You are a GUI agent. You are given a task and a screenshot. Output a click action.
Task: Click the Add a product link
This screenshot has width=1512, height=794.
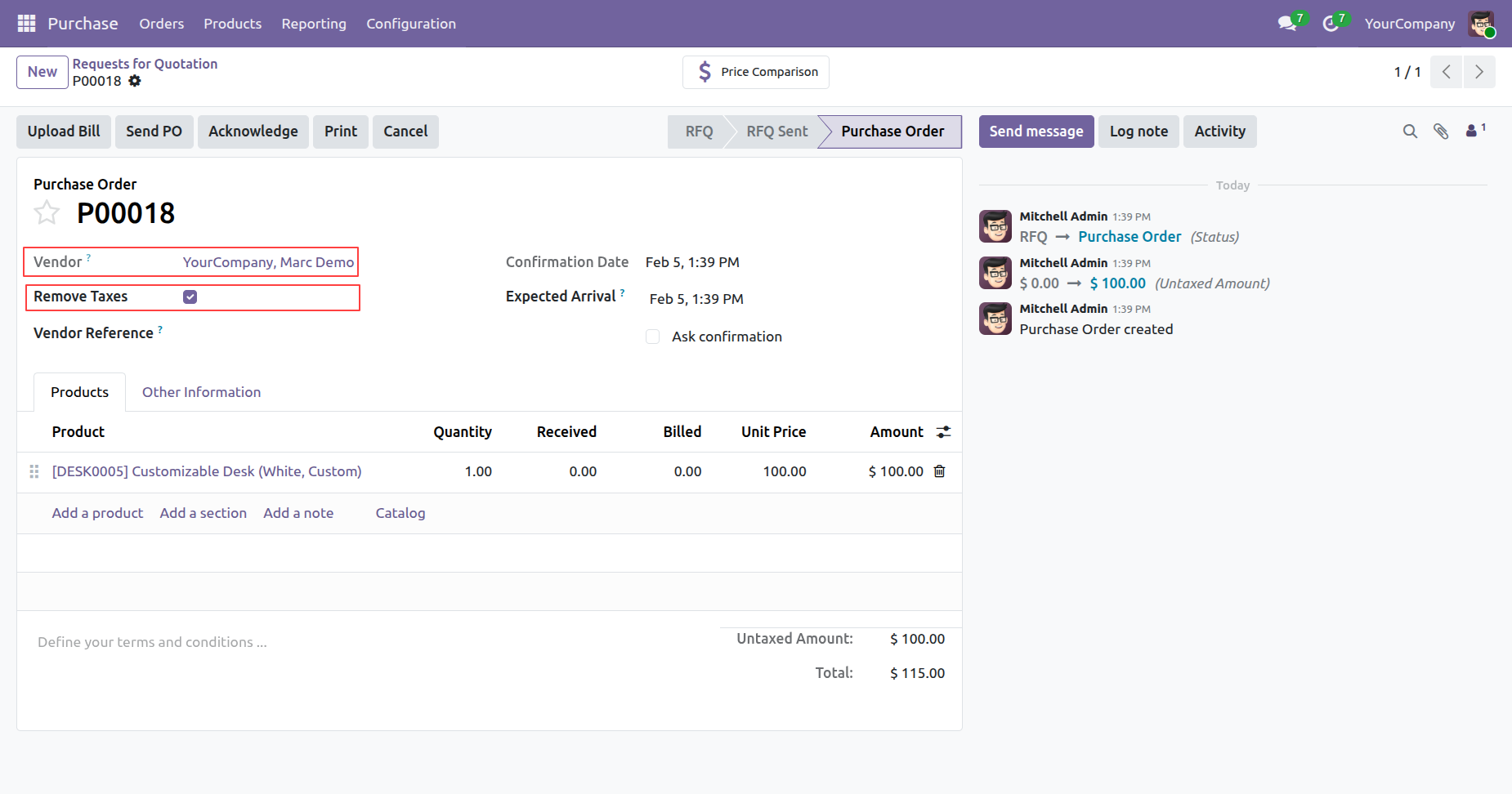click(x=97, y=513)
